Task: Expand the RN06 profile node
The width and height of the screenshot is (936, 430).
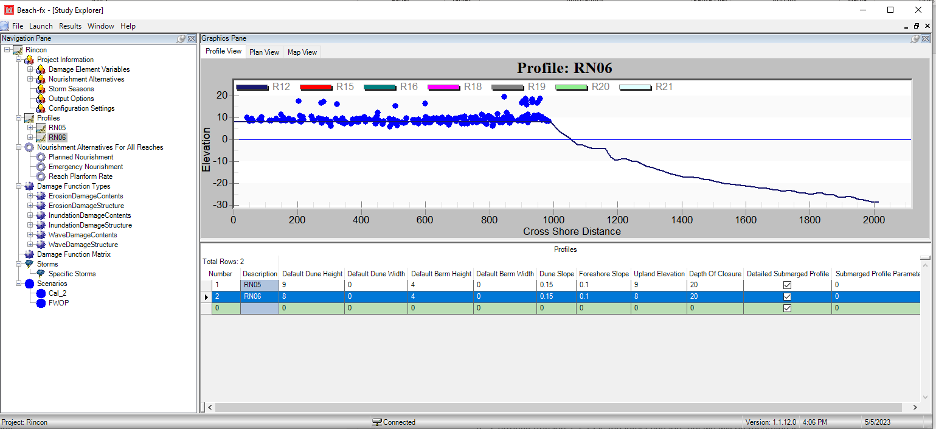Action: click(30, 137)
